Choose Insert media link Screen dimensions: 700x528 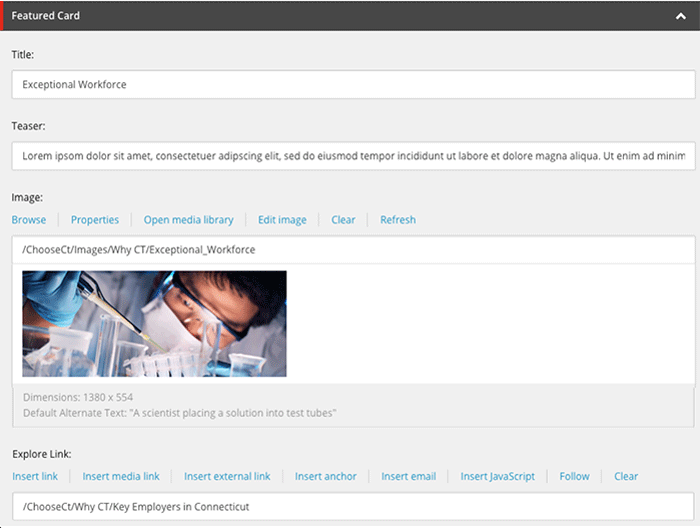click(121, 477)
